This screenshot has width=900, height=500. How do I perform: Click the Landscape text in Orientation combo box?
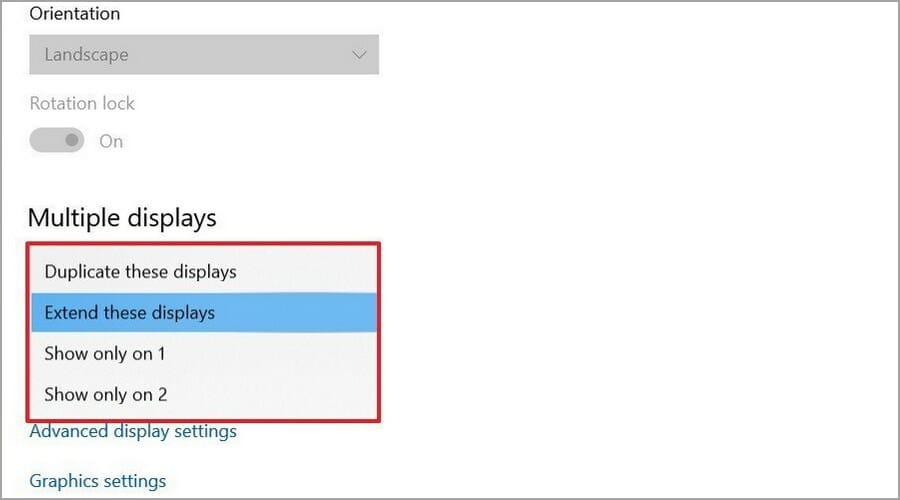click(x=87, y=55)
